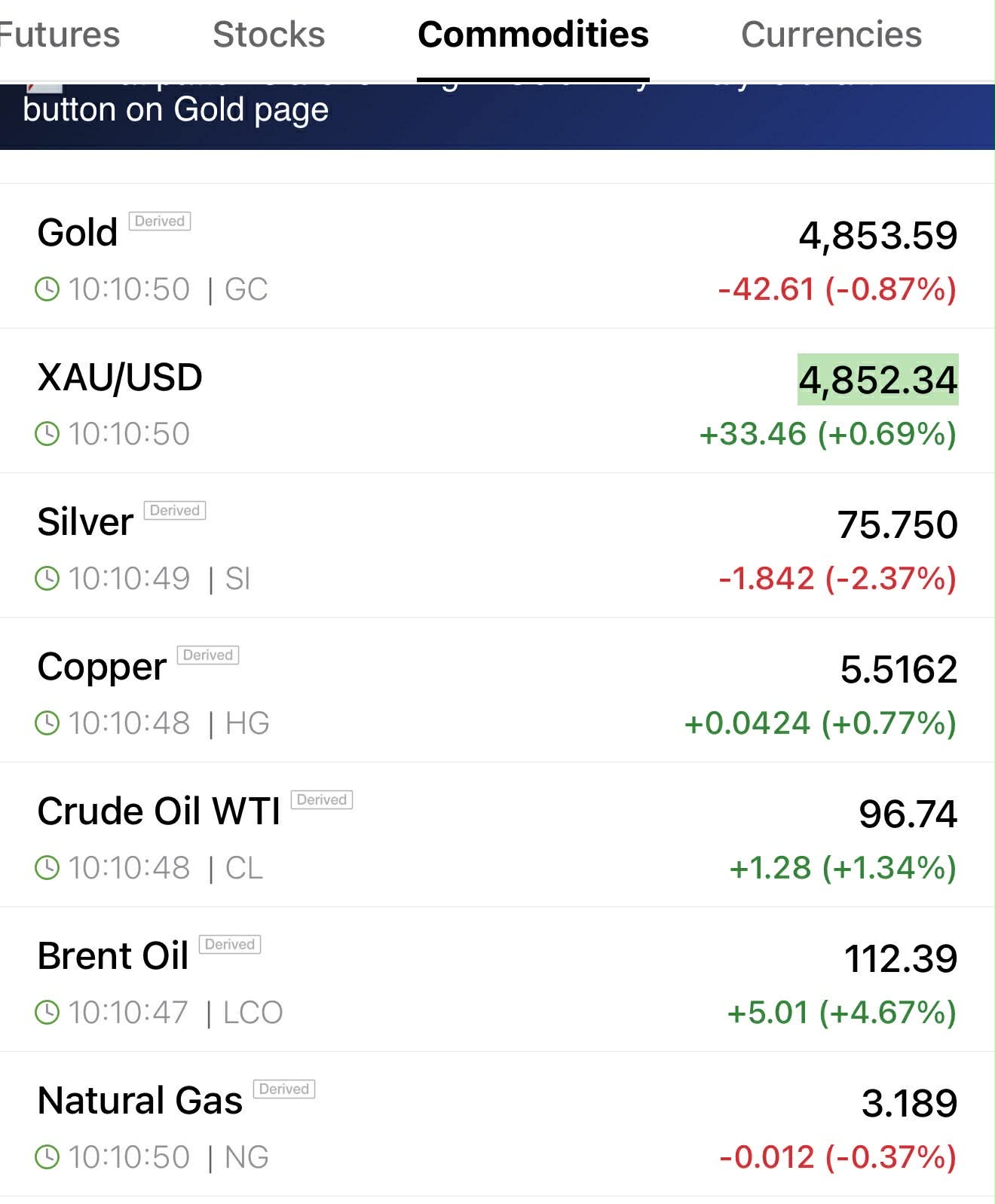This screenshot has height=1204, width=995.
Task: Tap the clock icon in Natural Gas row
Action: (47, 1157)
